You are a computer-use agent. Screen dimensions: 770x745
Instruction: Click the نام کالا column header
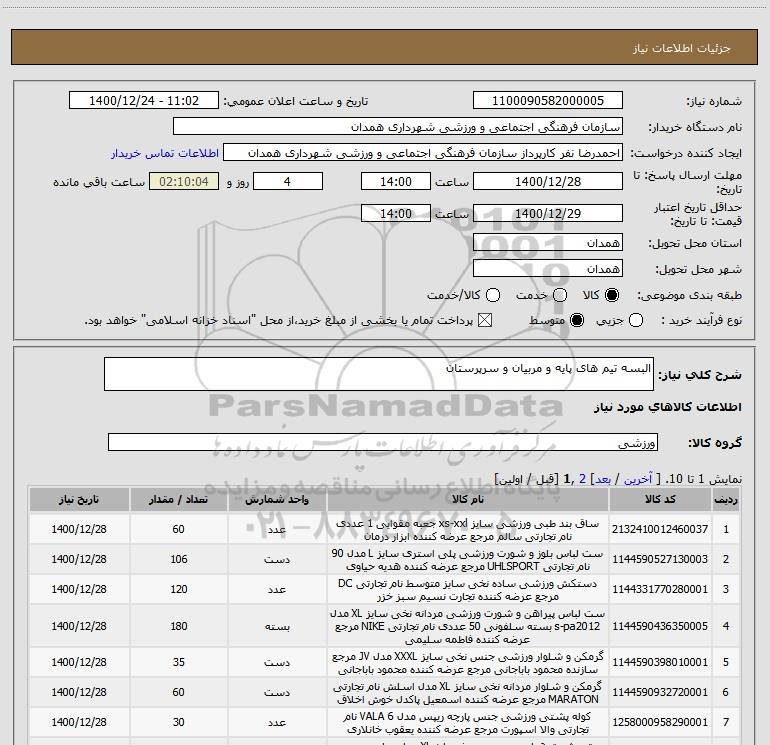tap(468, 499)
